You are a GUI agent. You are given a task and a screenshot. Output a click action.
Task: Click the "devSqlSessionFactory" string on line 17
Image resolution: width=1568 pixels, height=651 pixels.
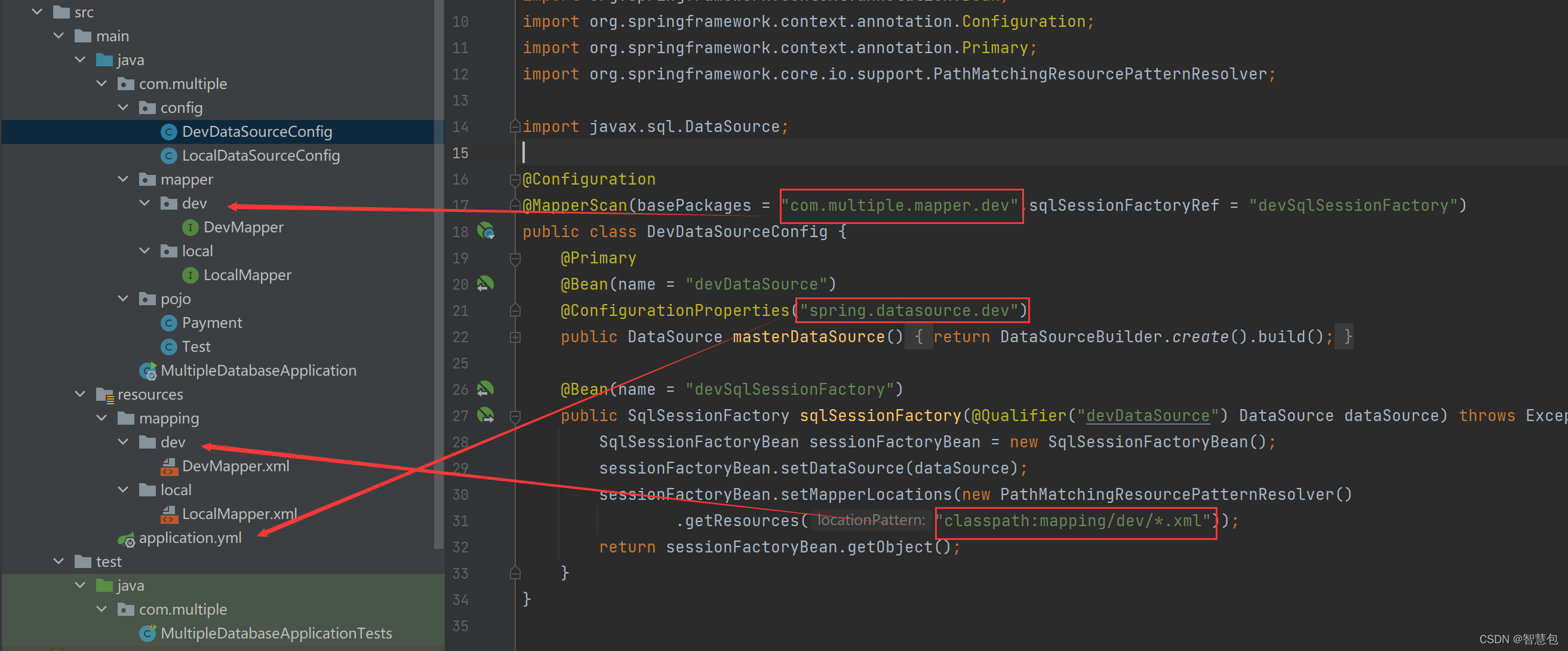[1352, 205]
